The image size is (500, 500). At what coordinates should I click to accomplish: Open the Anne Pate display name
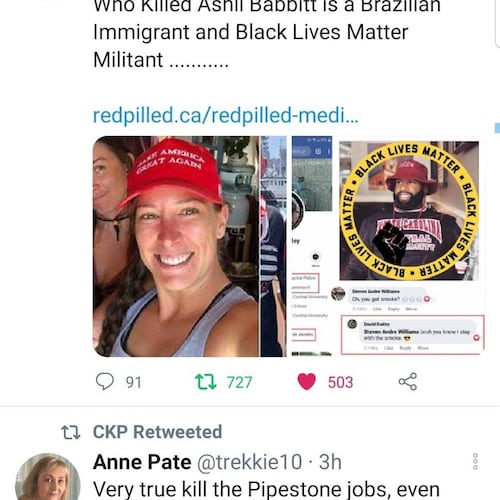(142, 462)
